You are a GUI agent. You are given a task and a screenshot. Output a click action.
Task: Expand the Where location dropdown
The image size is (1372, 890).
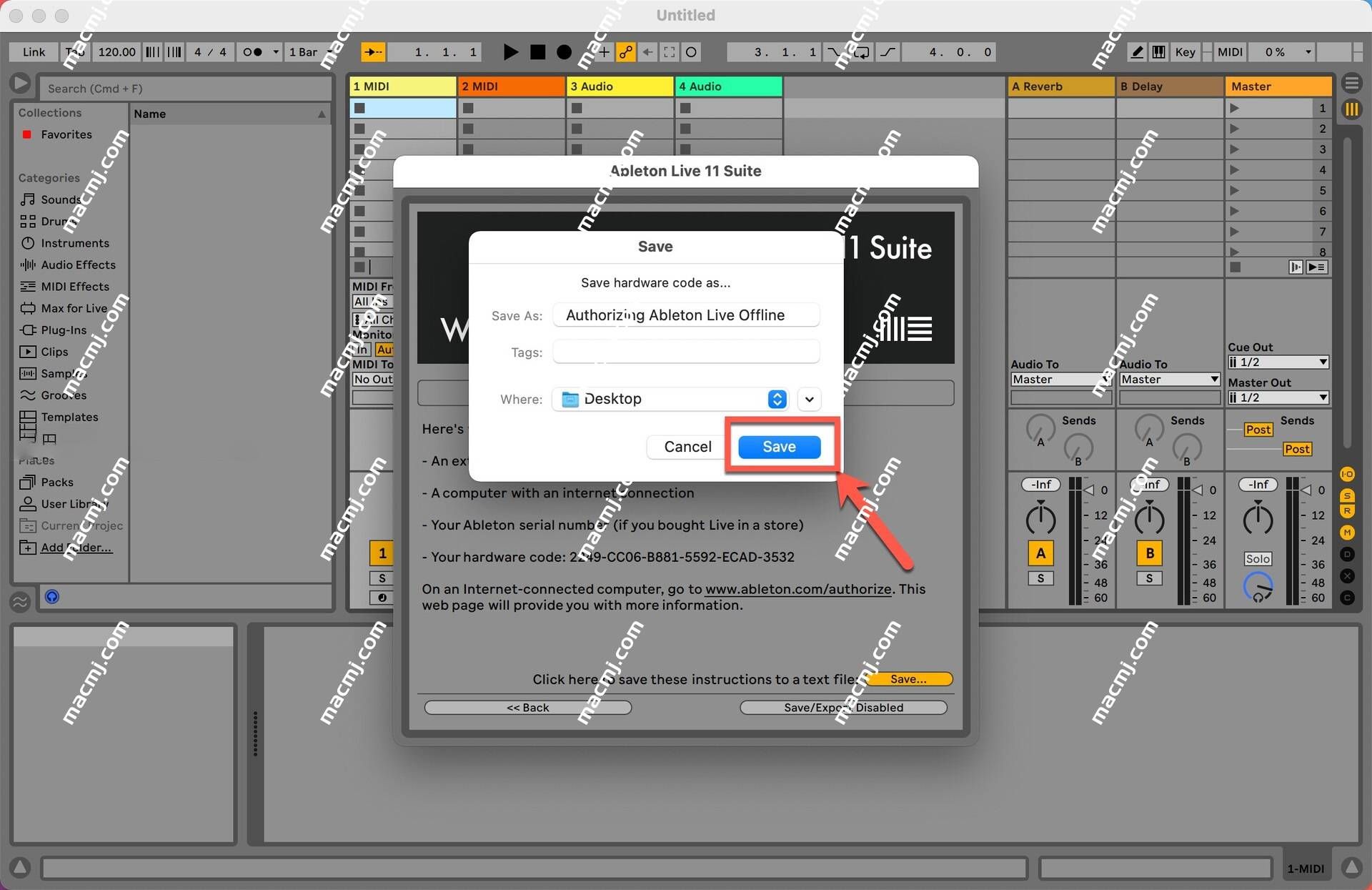[810, 398]
